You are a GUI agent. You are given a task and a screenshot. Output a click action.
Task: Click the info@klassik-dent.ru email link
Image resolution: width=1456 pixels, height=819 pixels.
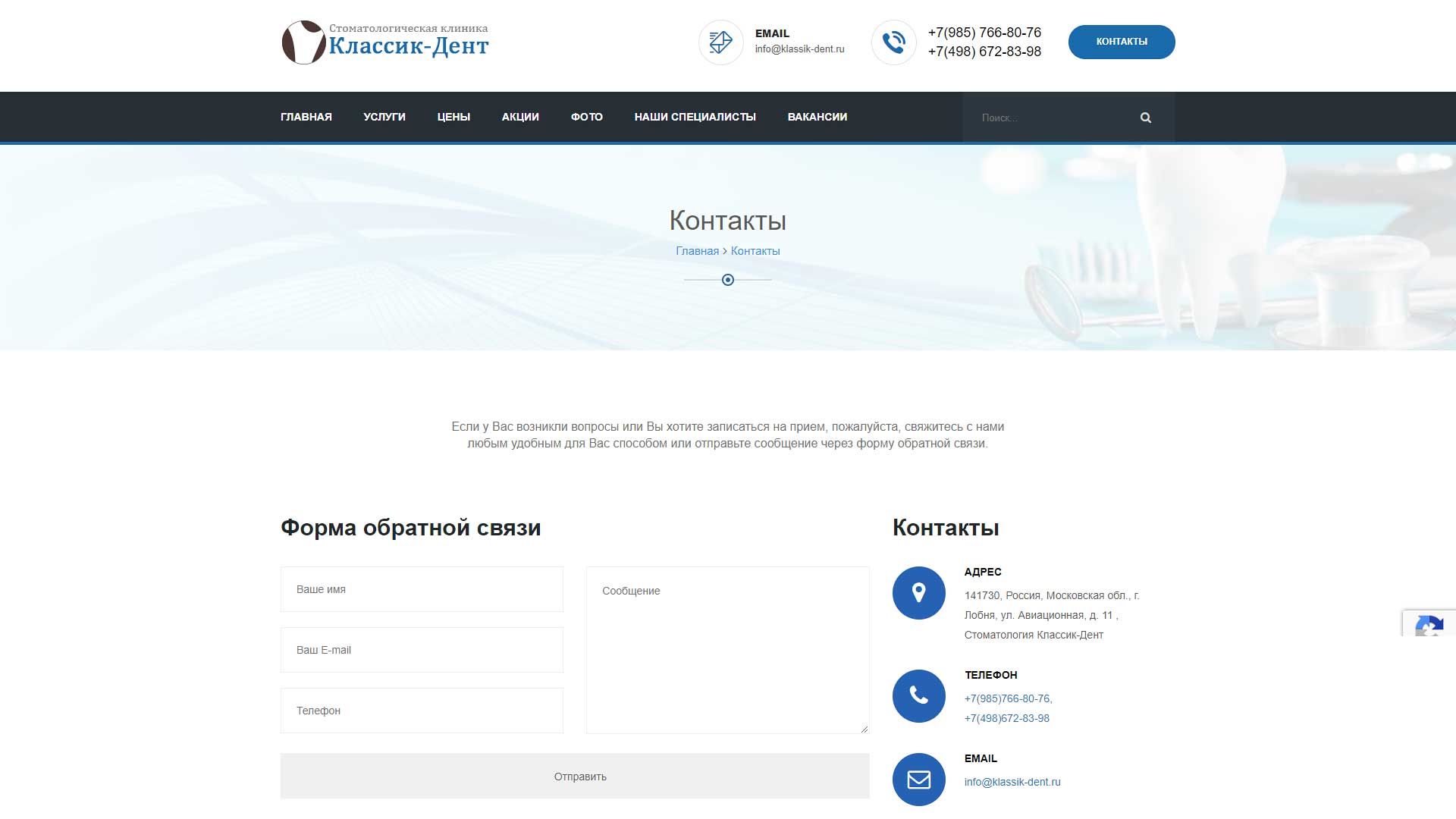coord(1012,781)
